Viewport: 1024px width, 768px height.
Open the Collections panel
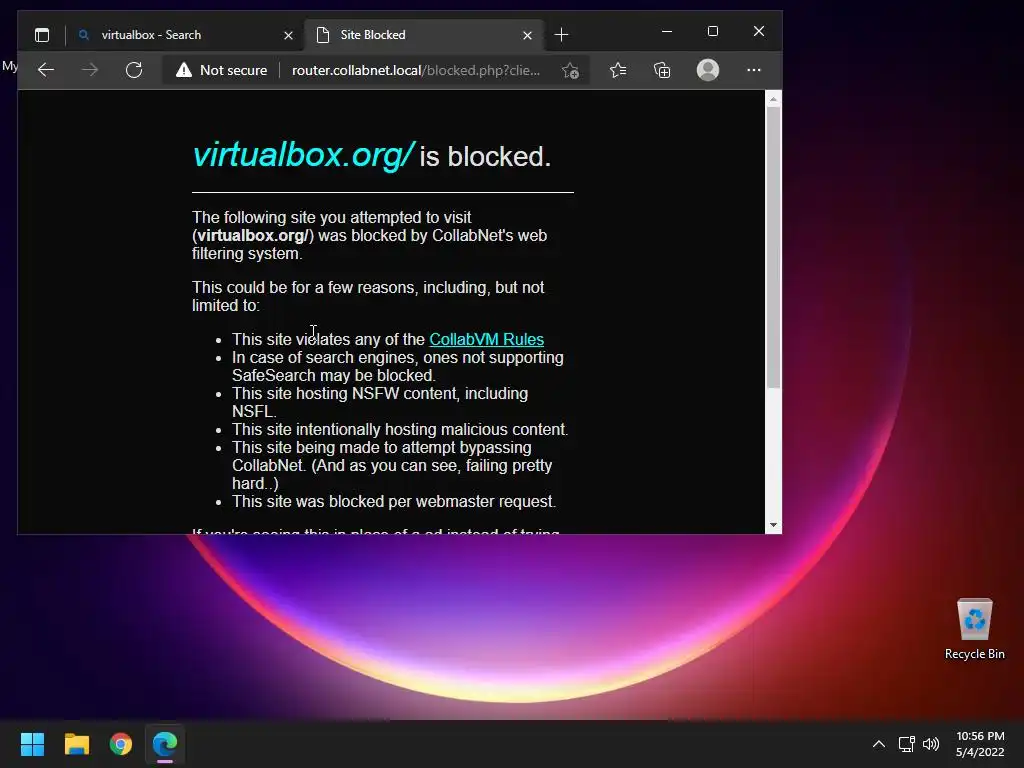coord(662,70)
